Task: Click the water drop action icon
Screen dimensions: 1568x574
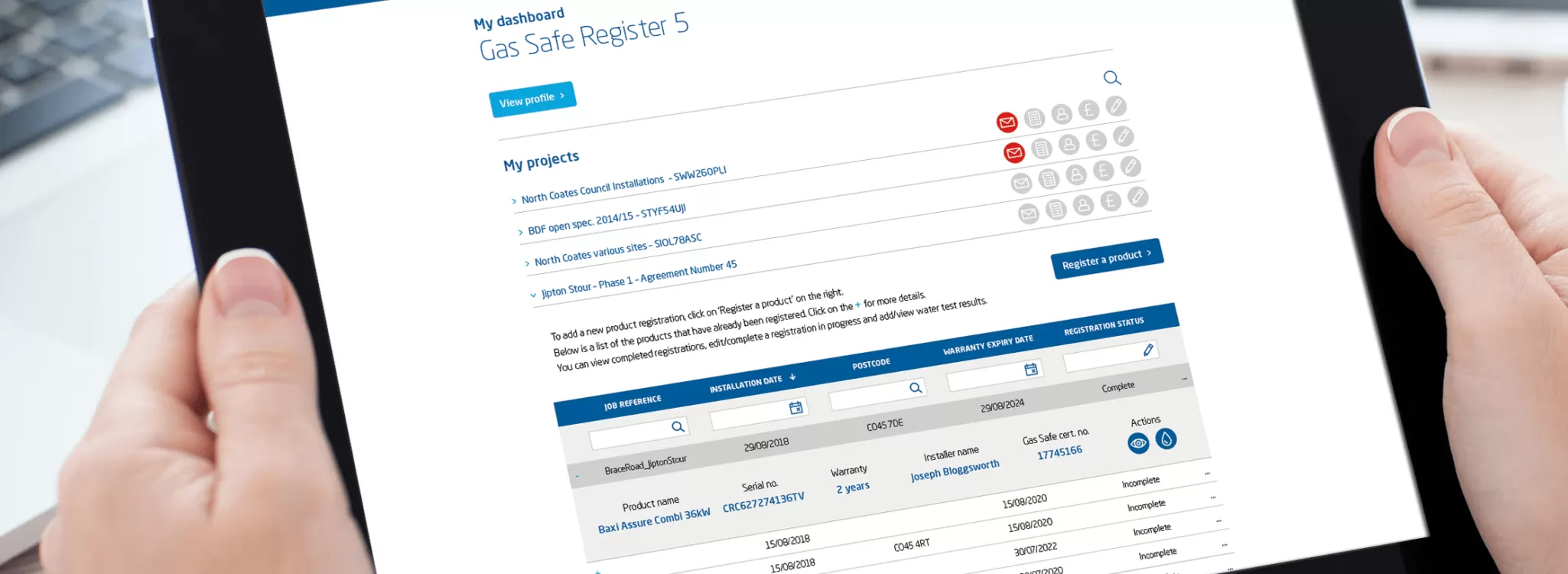Action: (x=1166, y=439)
